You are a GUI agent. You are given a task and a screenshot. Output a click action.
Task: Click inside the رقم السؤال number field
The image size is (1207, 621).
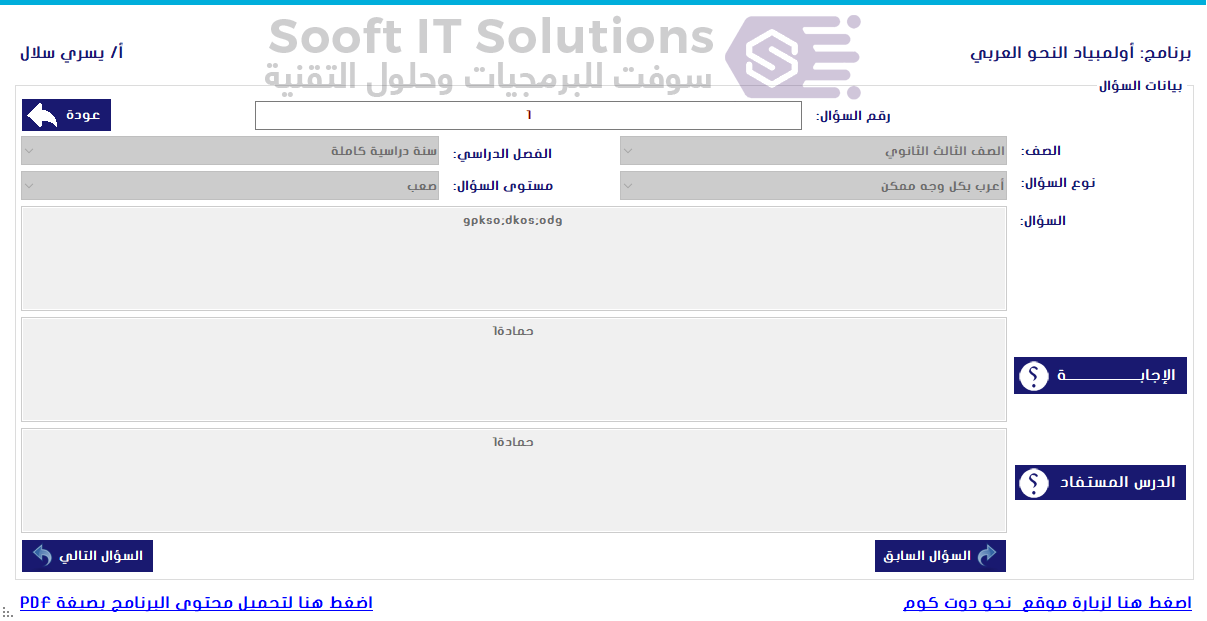[x=529, y=115]
